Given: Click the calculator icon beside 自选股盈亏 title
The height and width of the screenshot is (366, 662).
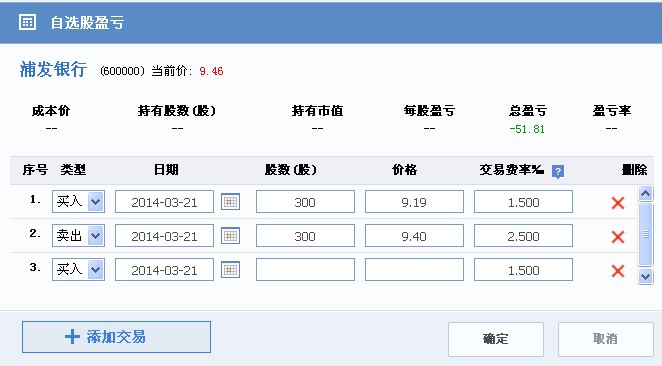Looking at the screenshot, I should [27, 22].
